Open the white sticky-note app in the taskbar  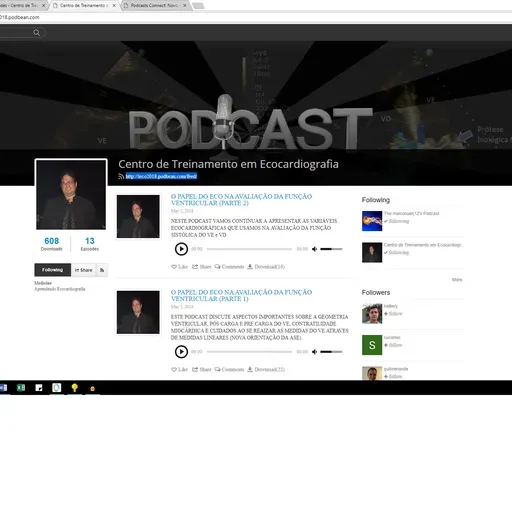39,388
